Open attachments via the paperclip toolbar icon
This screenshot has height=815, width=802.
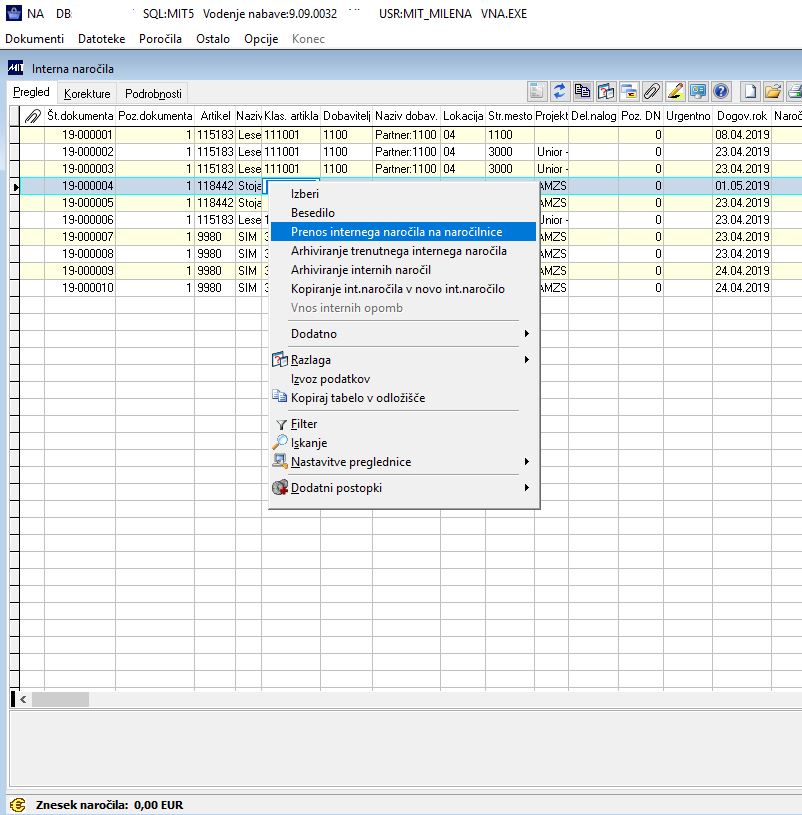[x=652, y=92]
